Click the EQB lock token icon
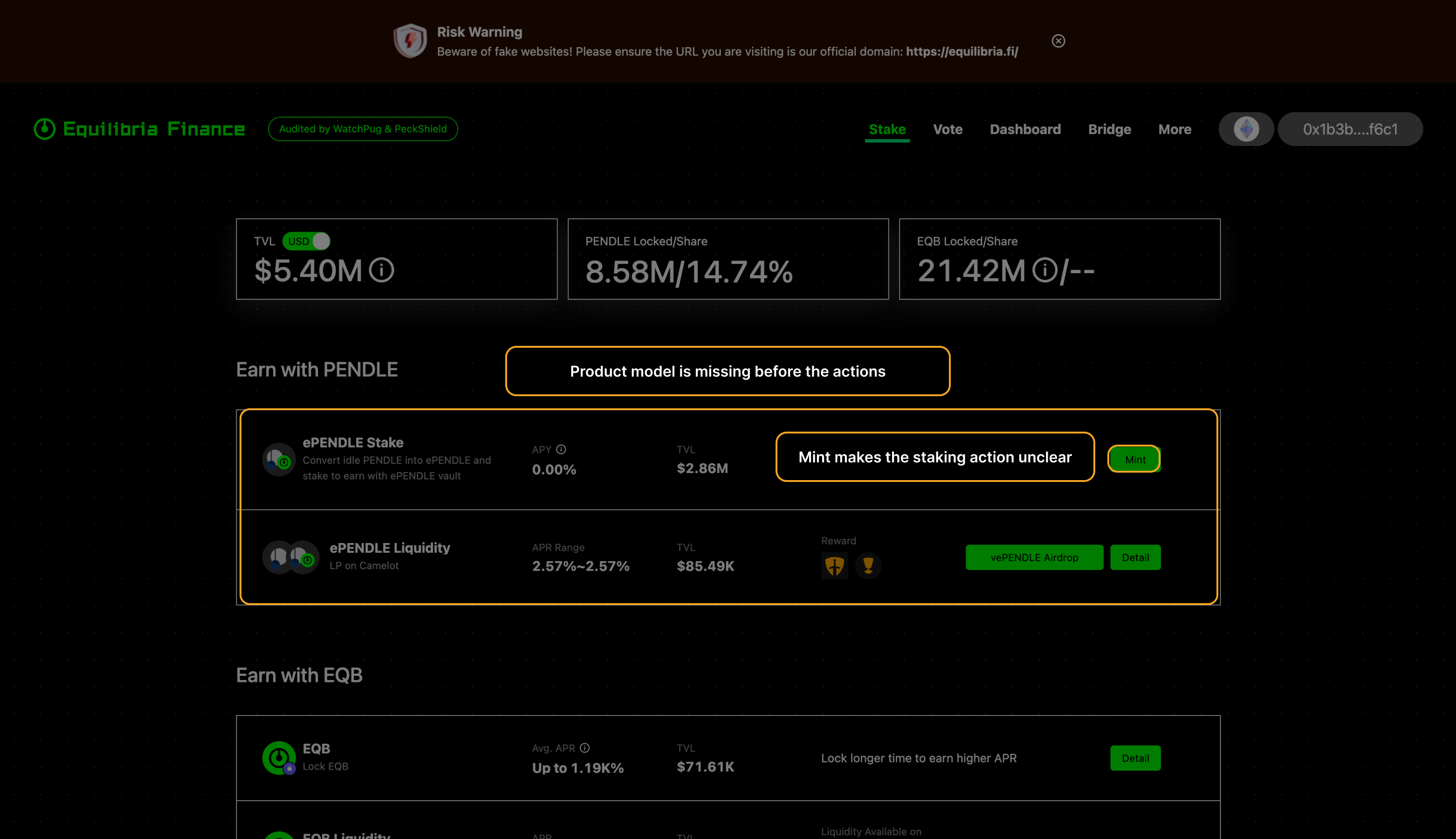This screenshot has height=839, width=1456. point(279,758)
